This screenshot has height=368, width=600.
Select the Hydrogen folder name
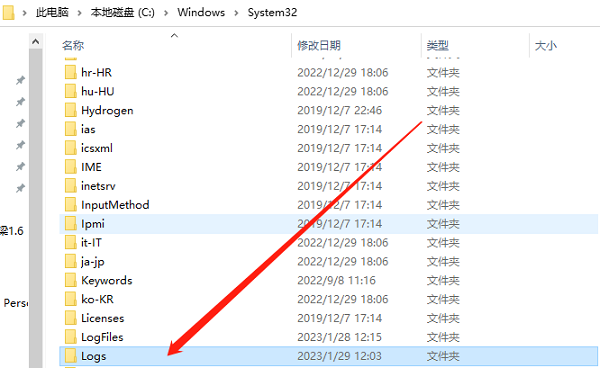(x=107, y=110)
